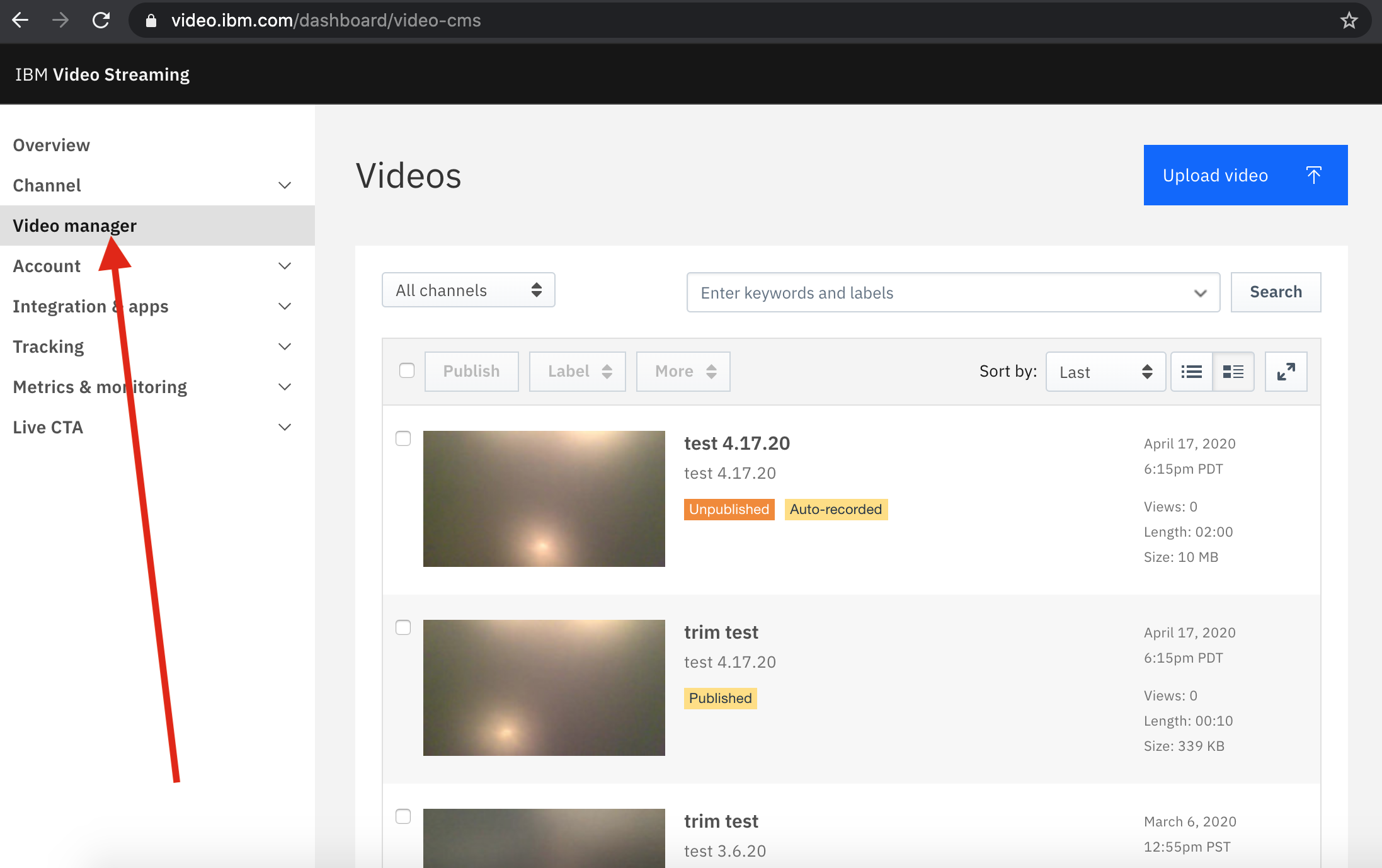Open the March 6 'trim test' title
Image resolution: width=1382 pixels, height=868 pixels.
[721, 821]
